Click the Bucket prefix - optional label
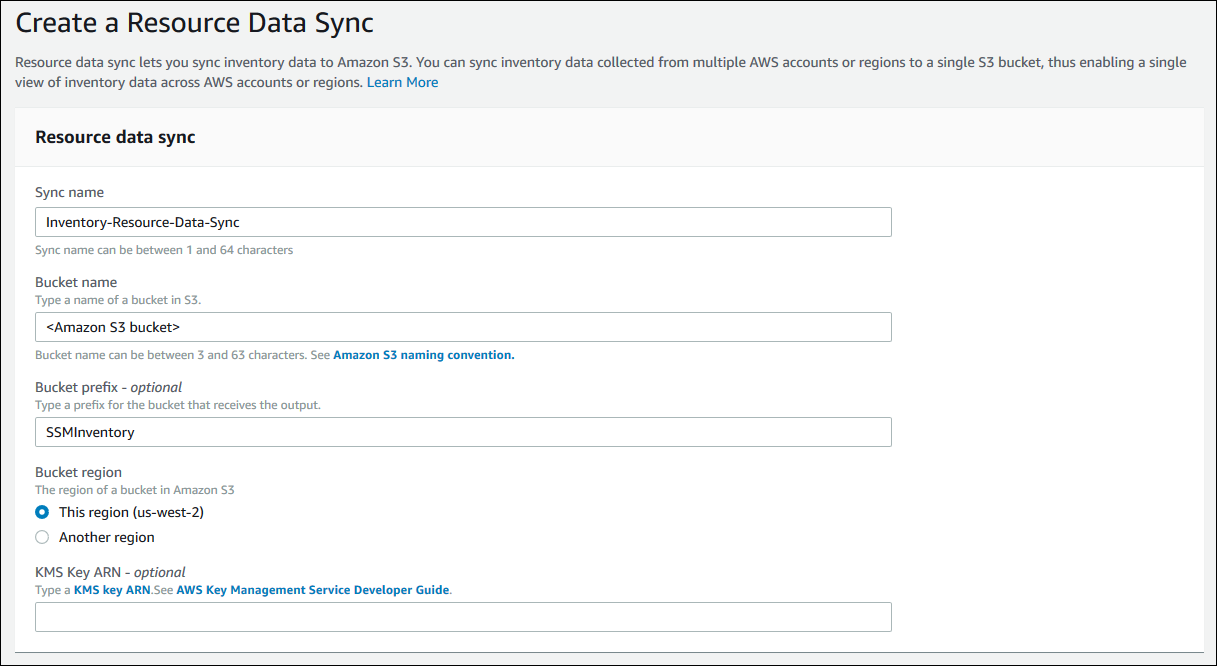 tap(108, 387)
